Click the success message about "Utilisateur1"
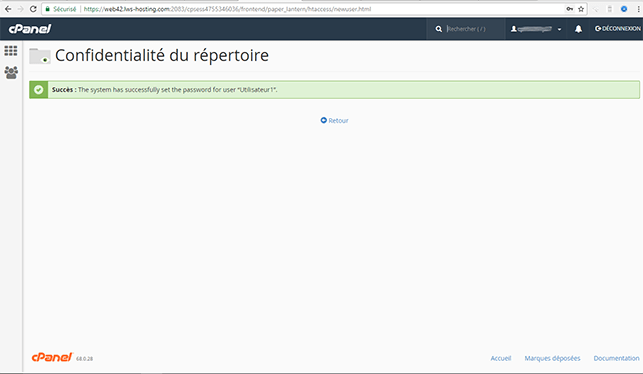 click(164, 89)
